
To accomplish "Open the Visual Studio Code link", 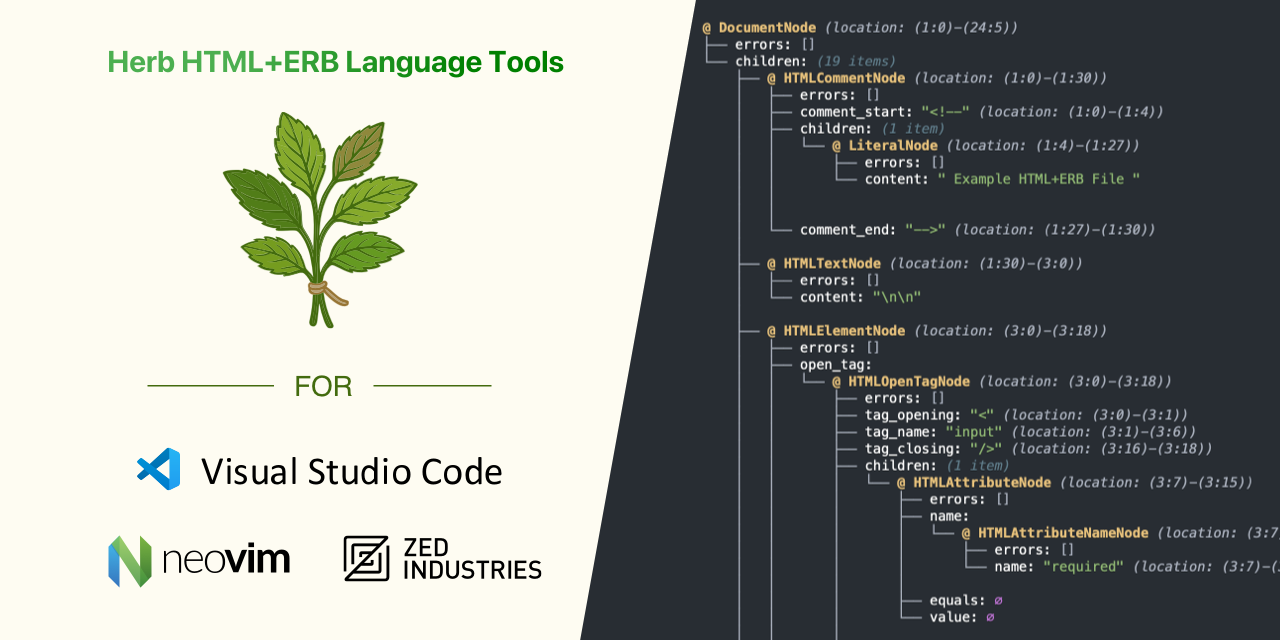I will pyautogui.click(x=351, y=471).
